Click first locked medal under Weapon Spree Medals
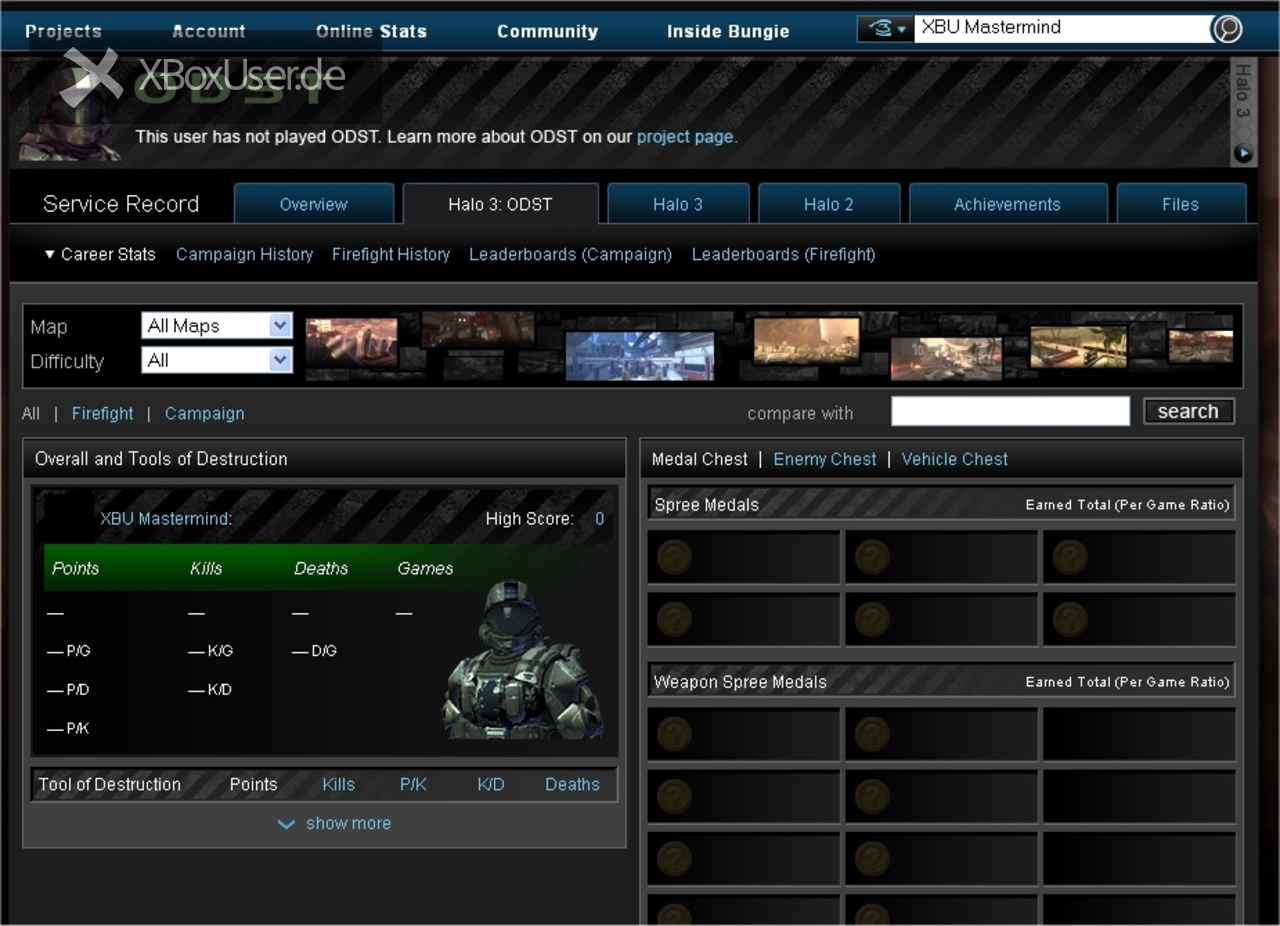Screen dimensions: 1280x926 click(x=674, y=735)
